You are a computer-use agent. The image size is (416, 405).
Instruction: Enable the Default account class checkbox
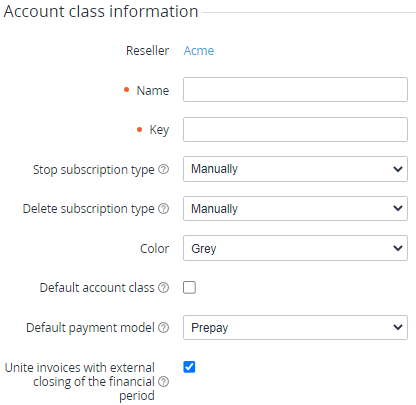tap(189, 287)
